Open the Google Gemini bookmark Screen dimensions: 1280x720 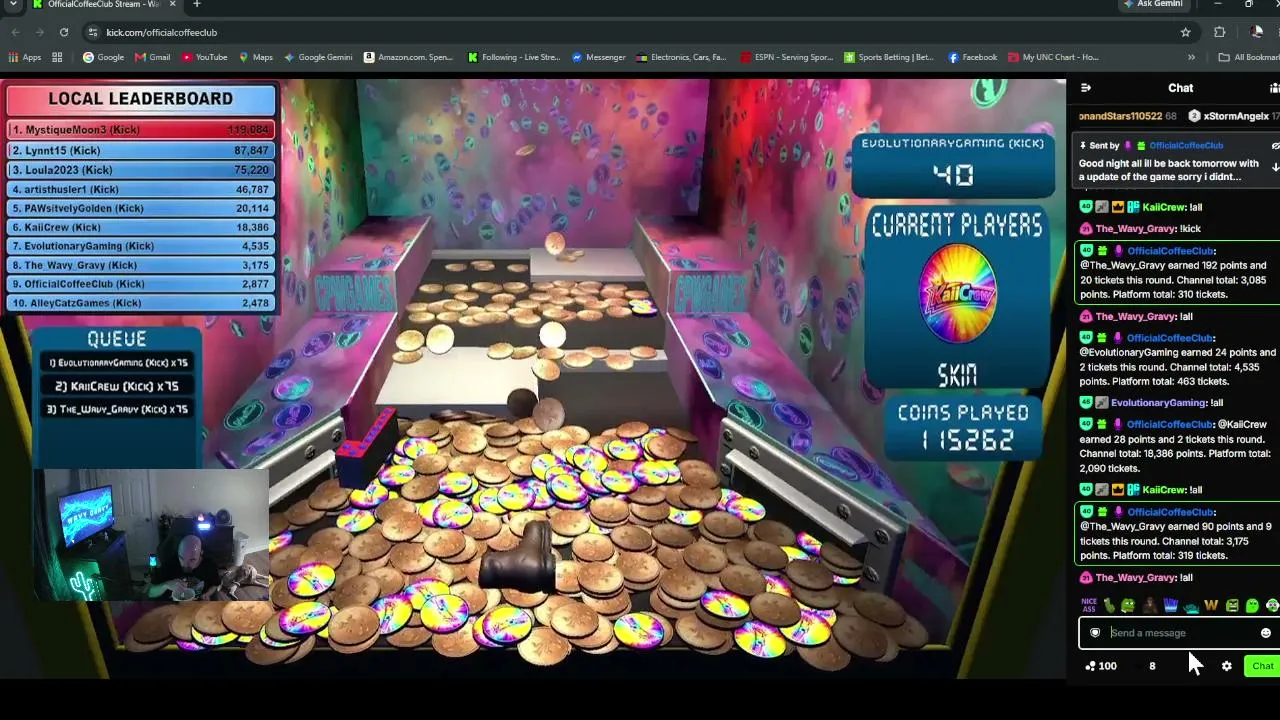(318, 57)
